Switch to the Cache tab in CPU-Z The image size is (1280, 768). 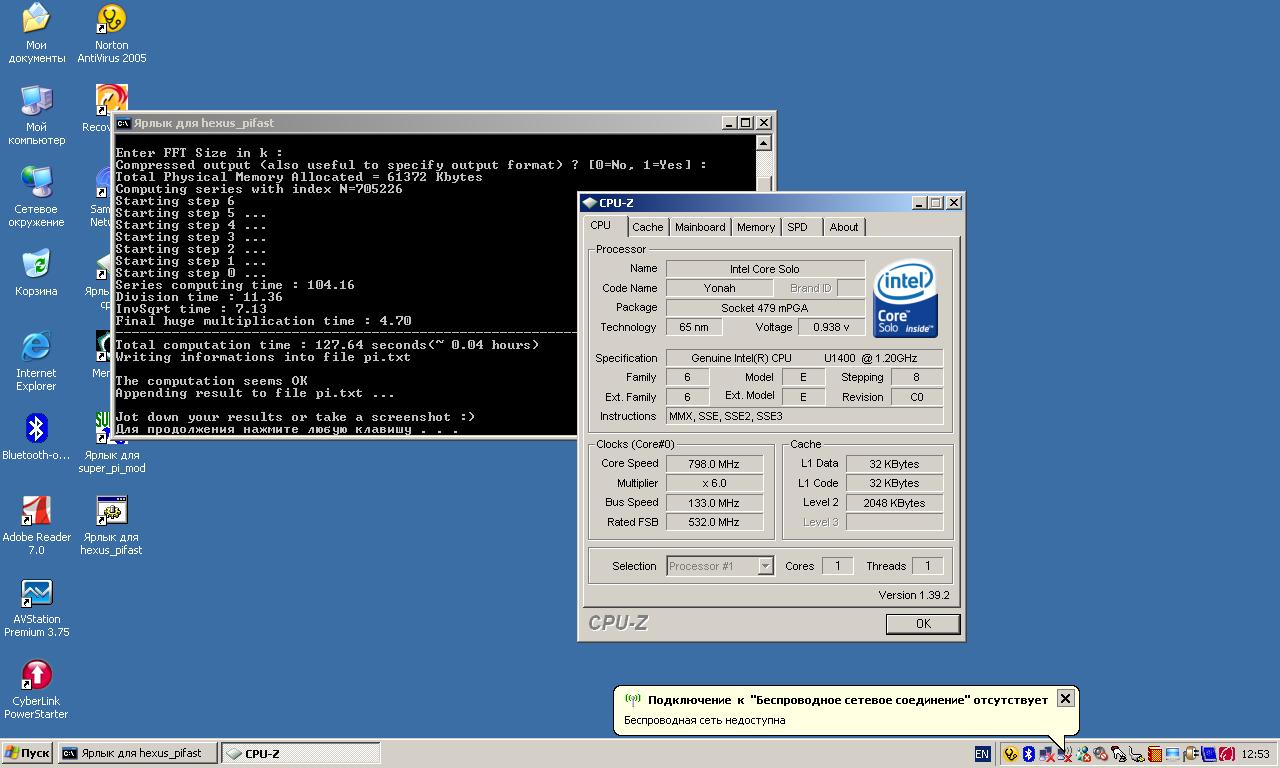pos(647,227)
